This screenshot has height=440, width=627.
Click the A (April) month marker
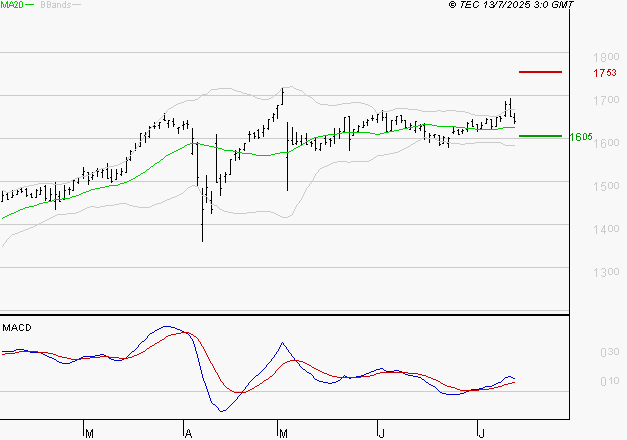click(187, 433)
